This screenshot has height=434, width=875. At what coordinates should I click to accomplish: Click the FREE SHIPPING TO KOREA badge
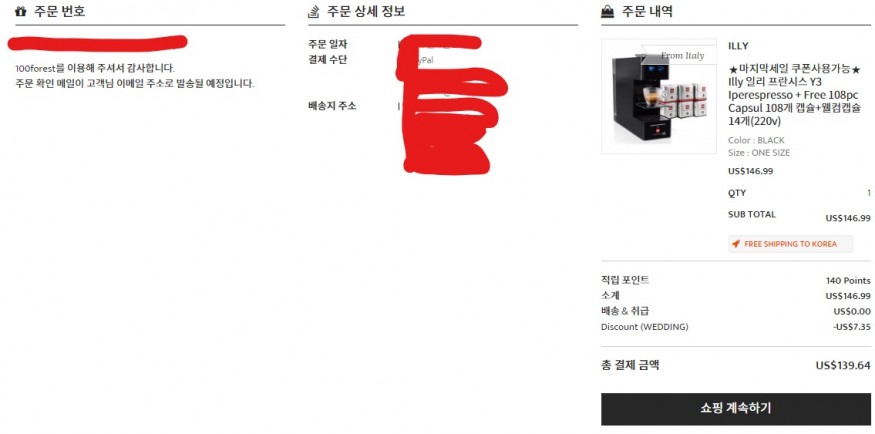click(x=791, y=244)
